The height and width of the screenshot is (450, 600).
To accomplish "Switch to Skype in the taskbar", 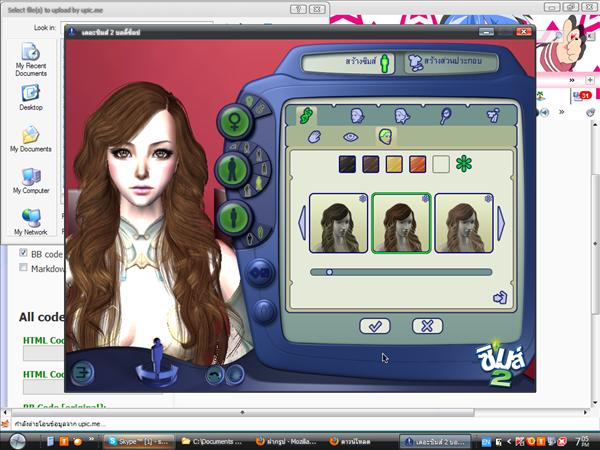I will pyautogui.click(x=139, y=442).
